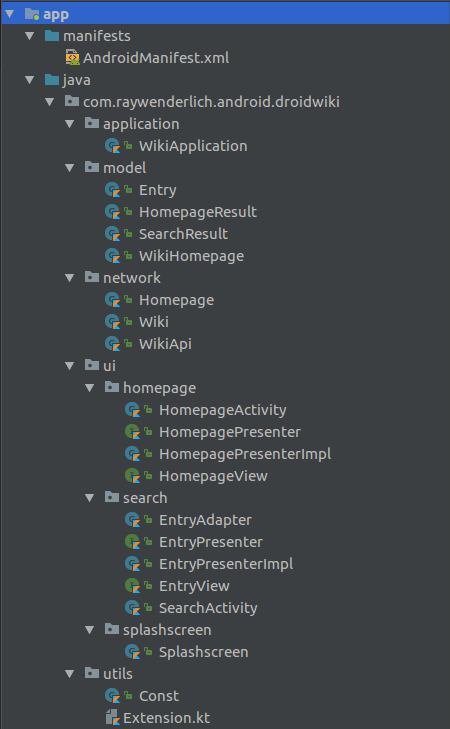This screenshot has height=729, width=450.
Task: Click the interface icon beside EntryView
Action: (x=132, y=586)
